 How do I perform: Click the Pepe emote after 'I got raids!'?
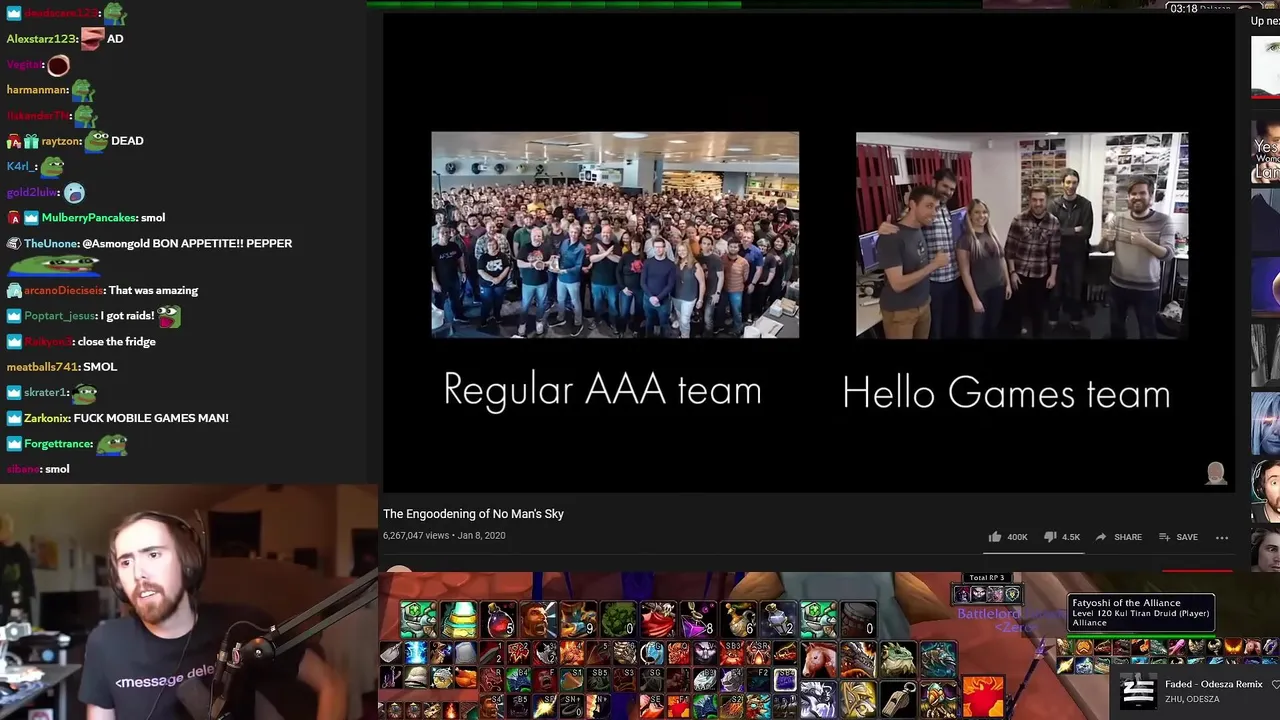pyautogui.click(x=169, y=316)
